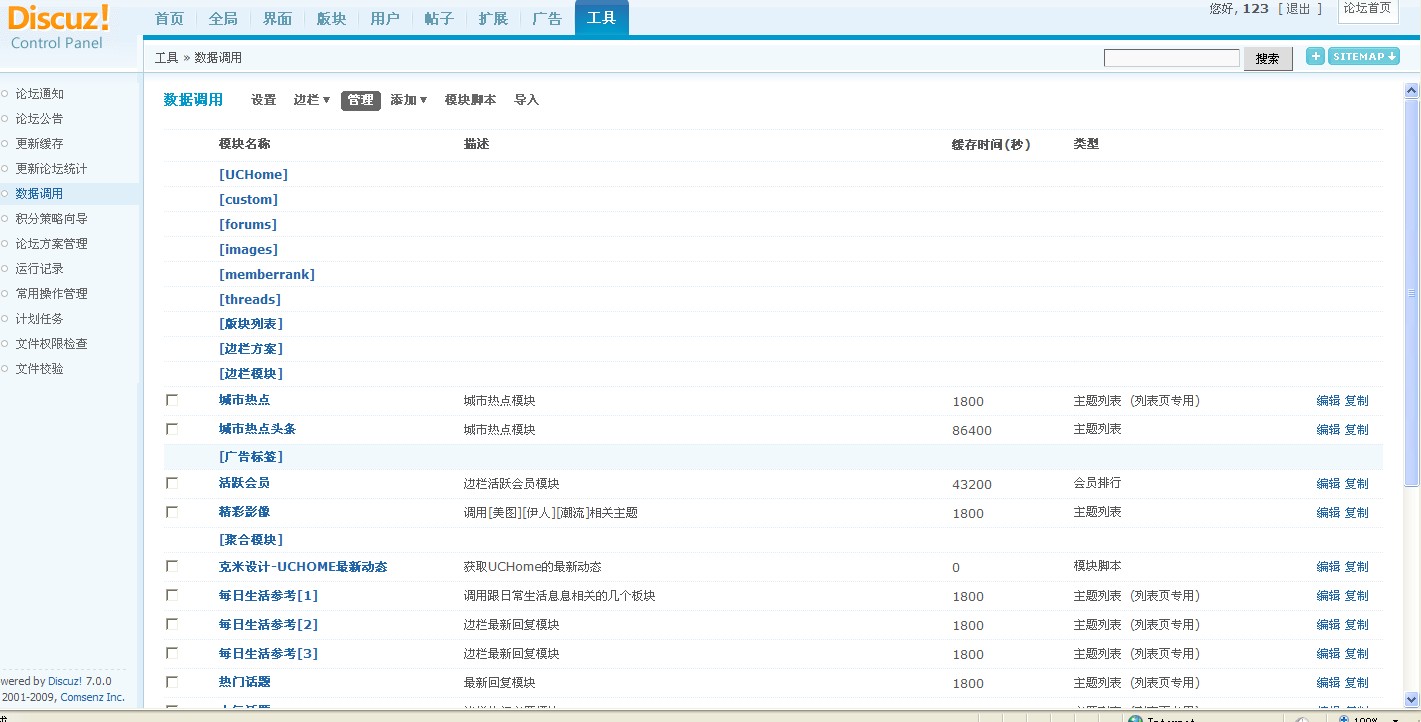
Task: Select the 管理 sub-tab
Action: coord(361,100)
